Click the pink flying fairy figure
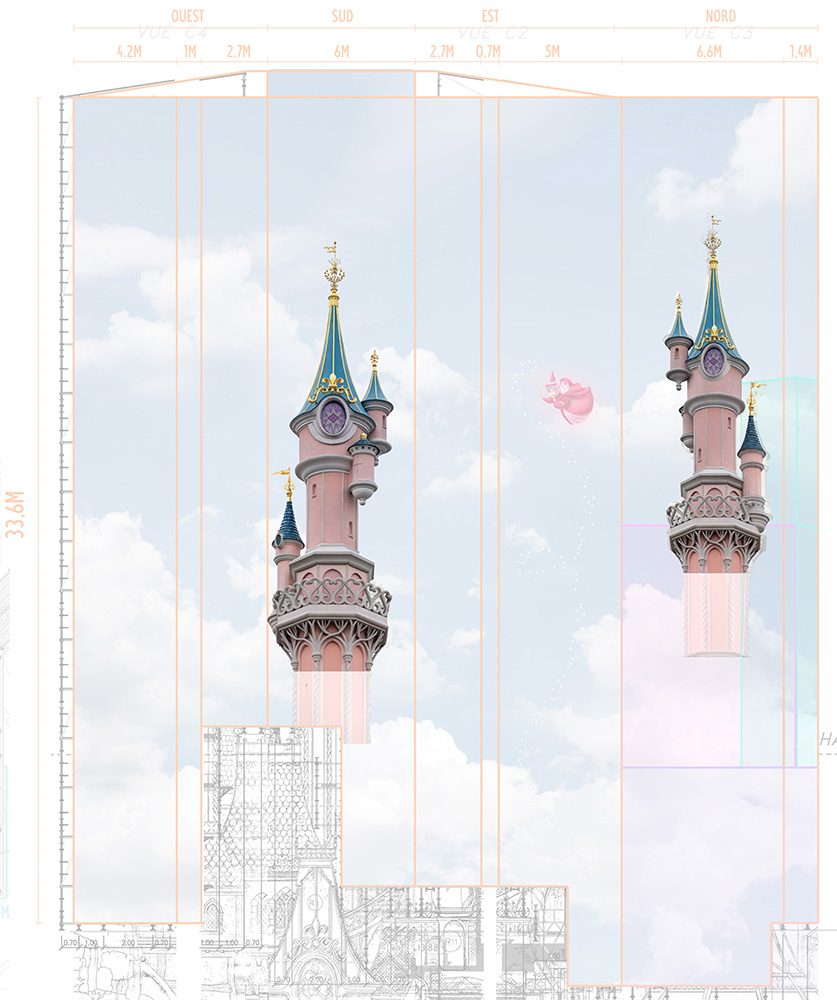Screen dimensions: 837x1000 569,397
